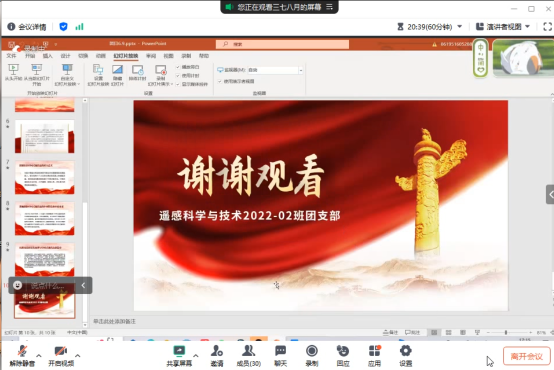The height and width of the screenshot is (370, 554).
Task: Toggle the Use Presenter View checkbox
Action: tap(219, 81)
